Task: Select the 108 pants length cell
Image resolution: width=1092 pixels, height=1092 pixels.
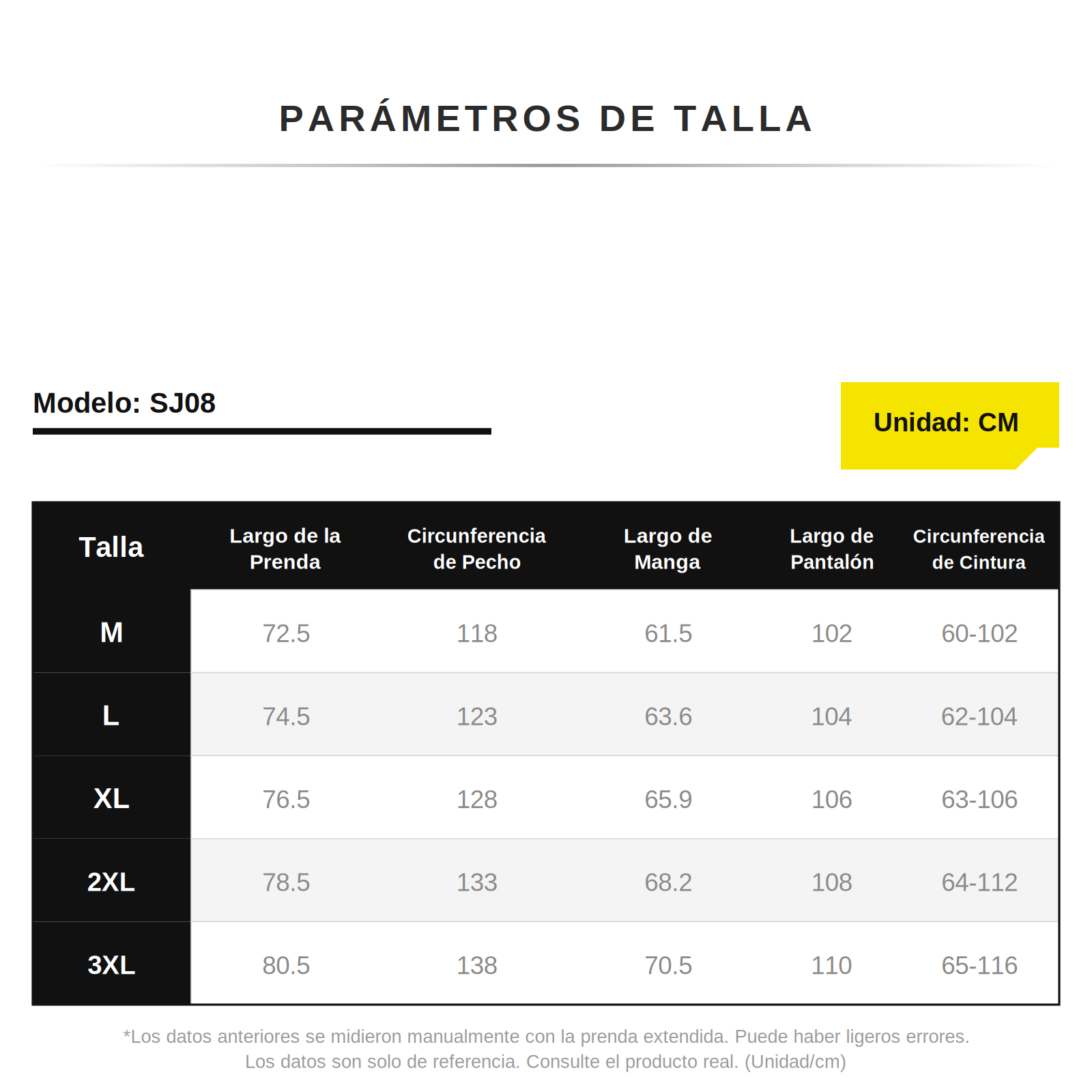Action: [831, 882]
